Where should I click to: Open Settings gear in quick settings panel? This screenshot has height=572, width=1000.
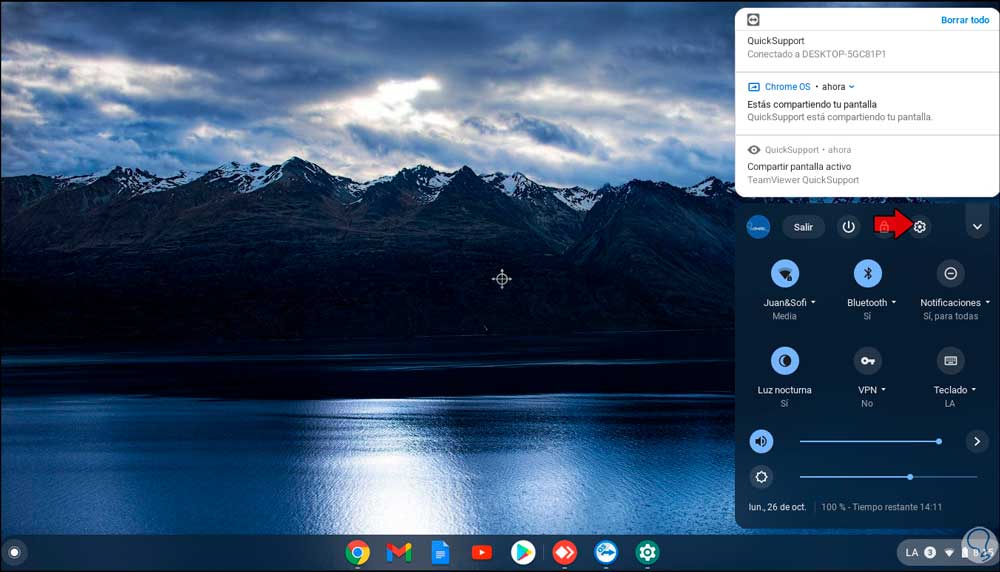tap(919, 227)
